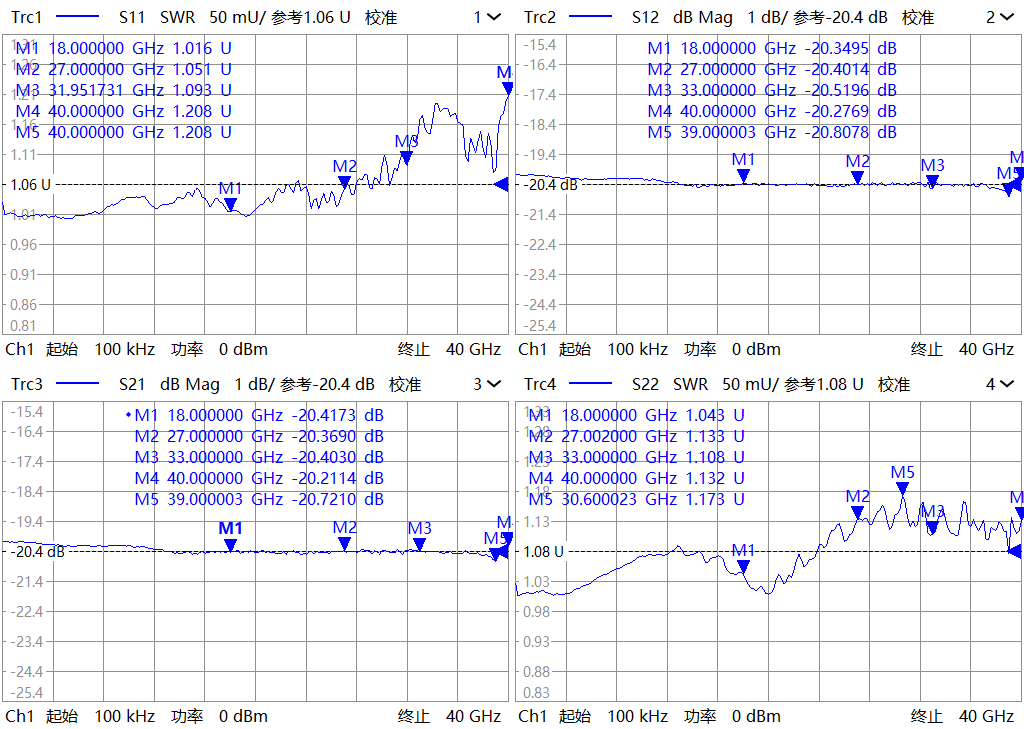Expand the Trc2 window dropdown chevron
The height and width of the screenshot is (729, 1024).
1006,17
